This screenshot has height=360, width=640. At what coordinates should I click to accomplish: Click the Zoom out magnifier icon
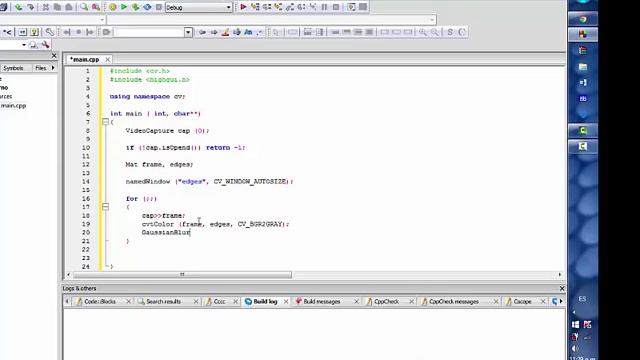[x=435, y=32]
